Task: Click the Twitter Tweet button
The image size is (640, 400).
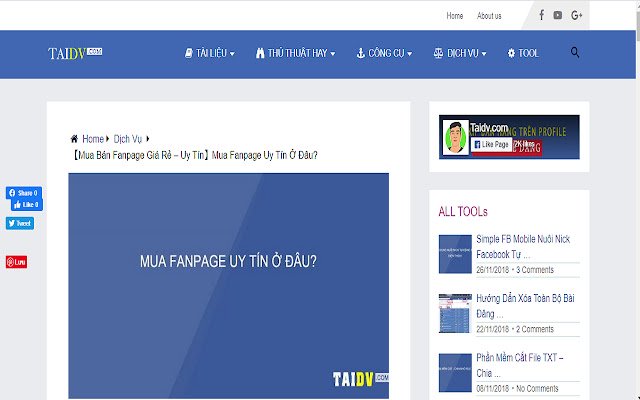Action: 20,223
